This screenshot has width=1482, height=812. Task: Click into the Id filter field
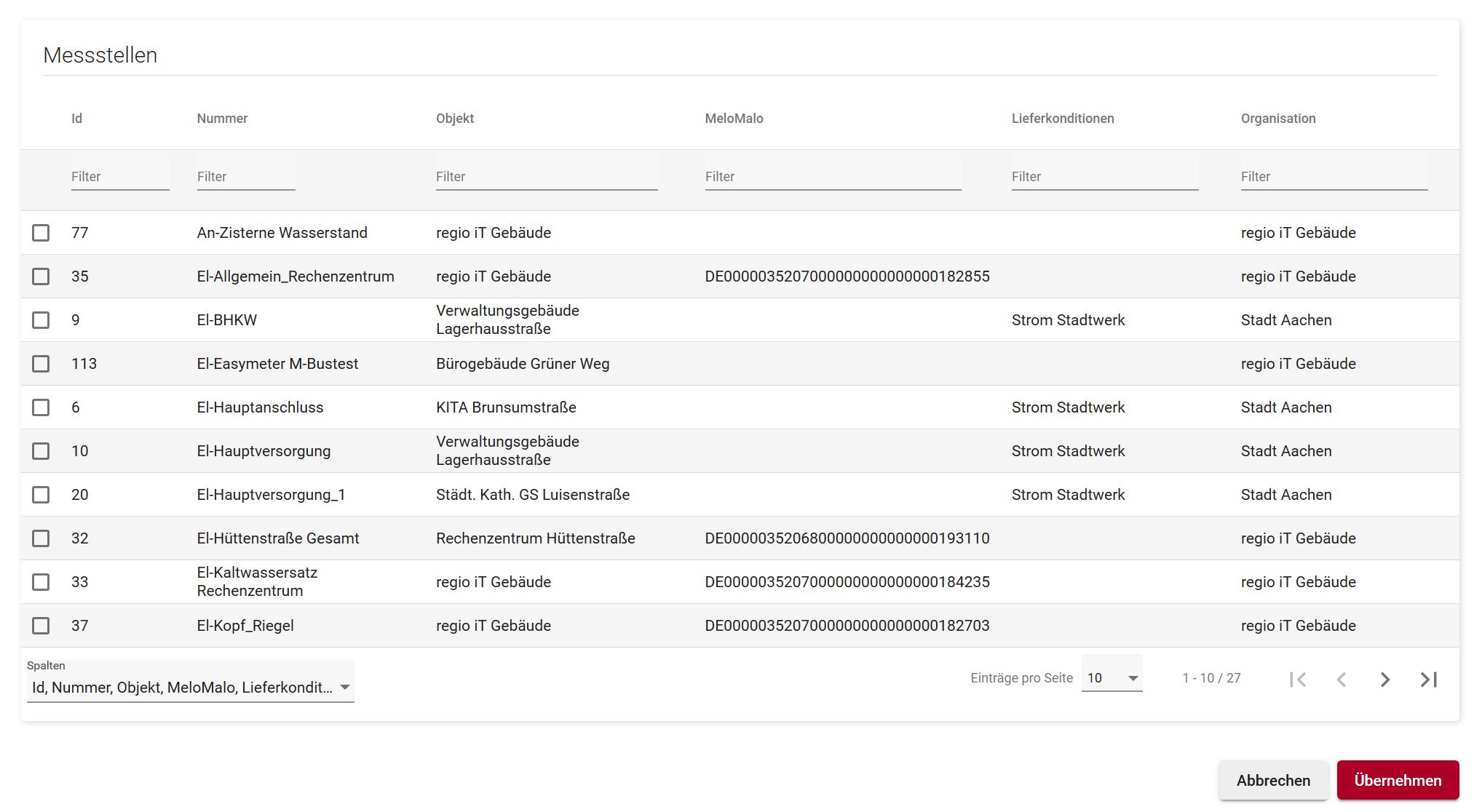tap(119, 176)
